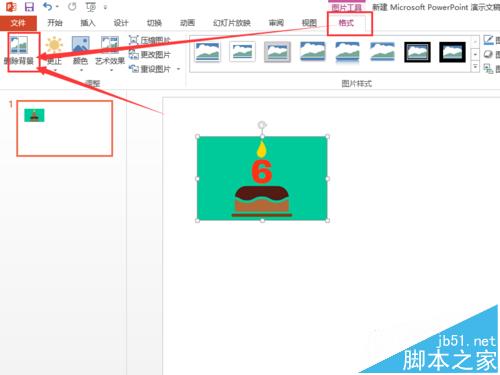Apply the thick black frame picture style
This screenshot has height=375, width=500.
(452, 52)
